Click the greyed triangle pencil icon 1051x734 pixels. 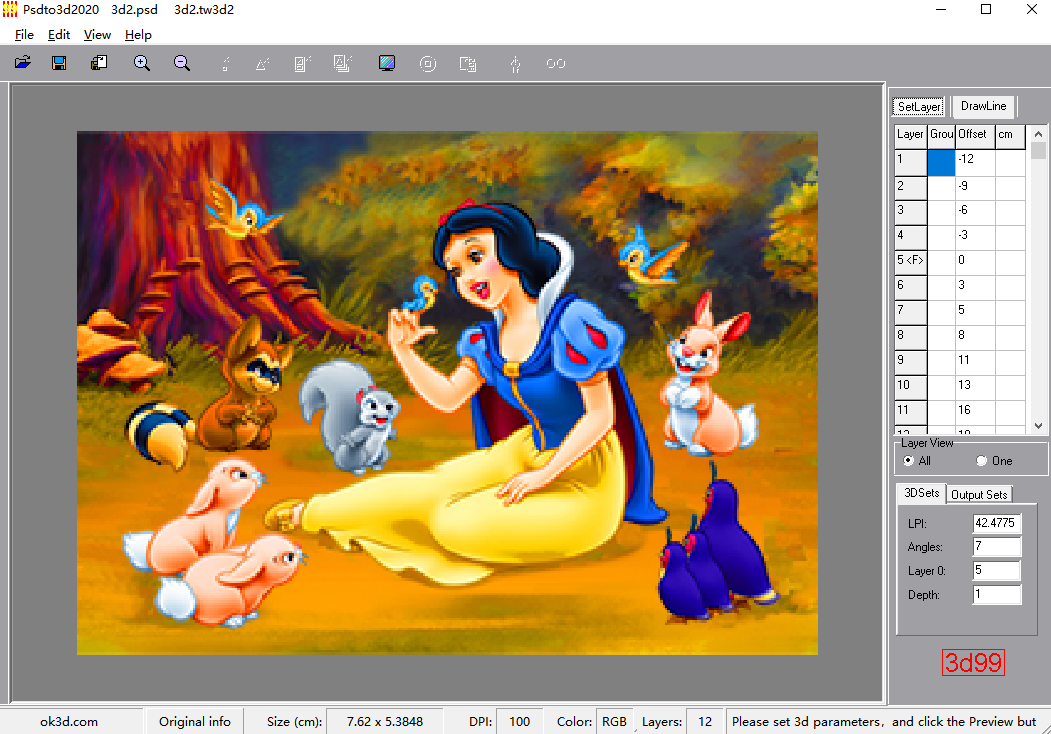(263, 64)
